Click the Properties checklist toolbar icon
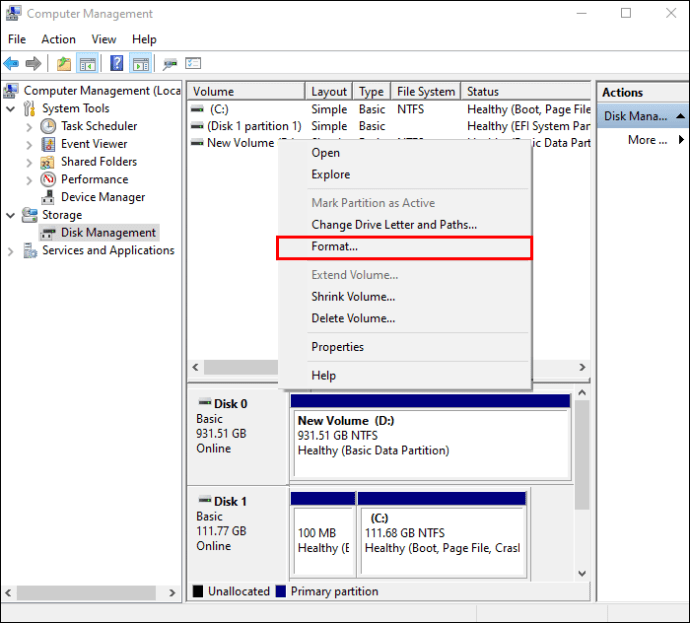 coord(193,63)
